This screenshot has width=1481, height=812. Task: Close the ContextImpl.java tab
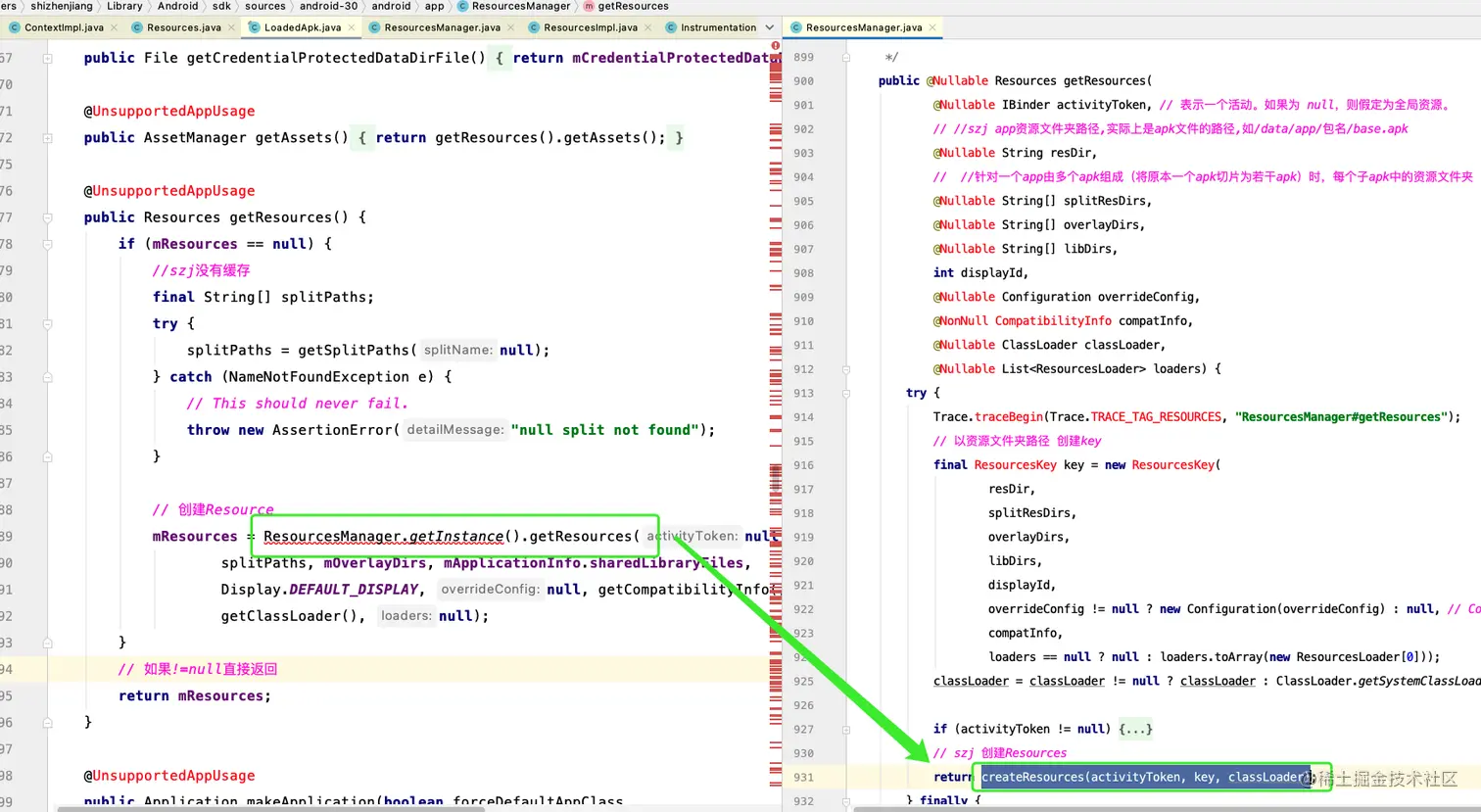[x=113, y=27]
